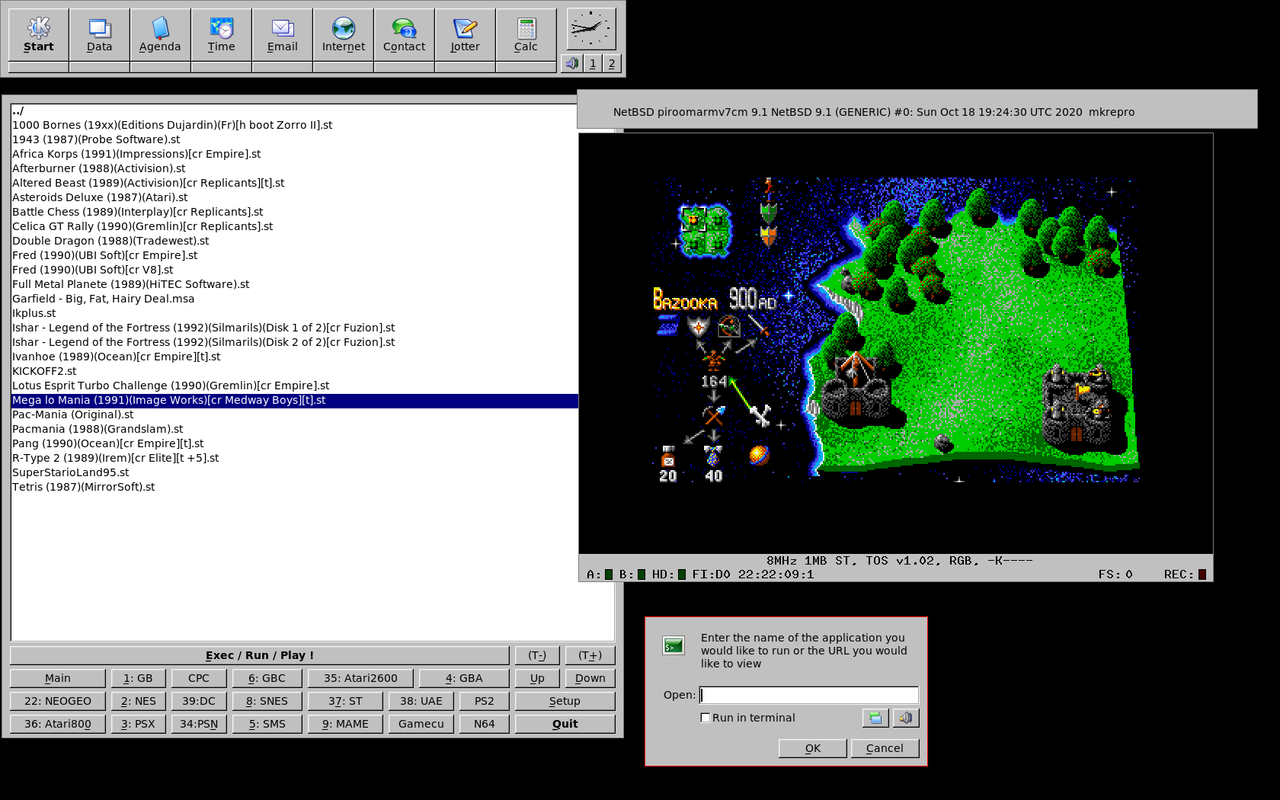
Task: Open the Start menu with K gear icon
Action: point(39,35)
